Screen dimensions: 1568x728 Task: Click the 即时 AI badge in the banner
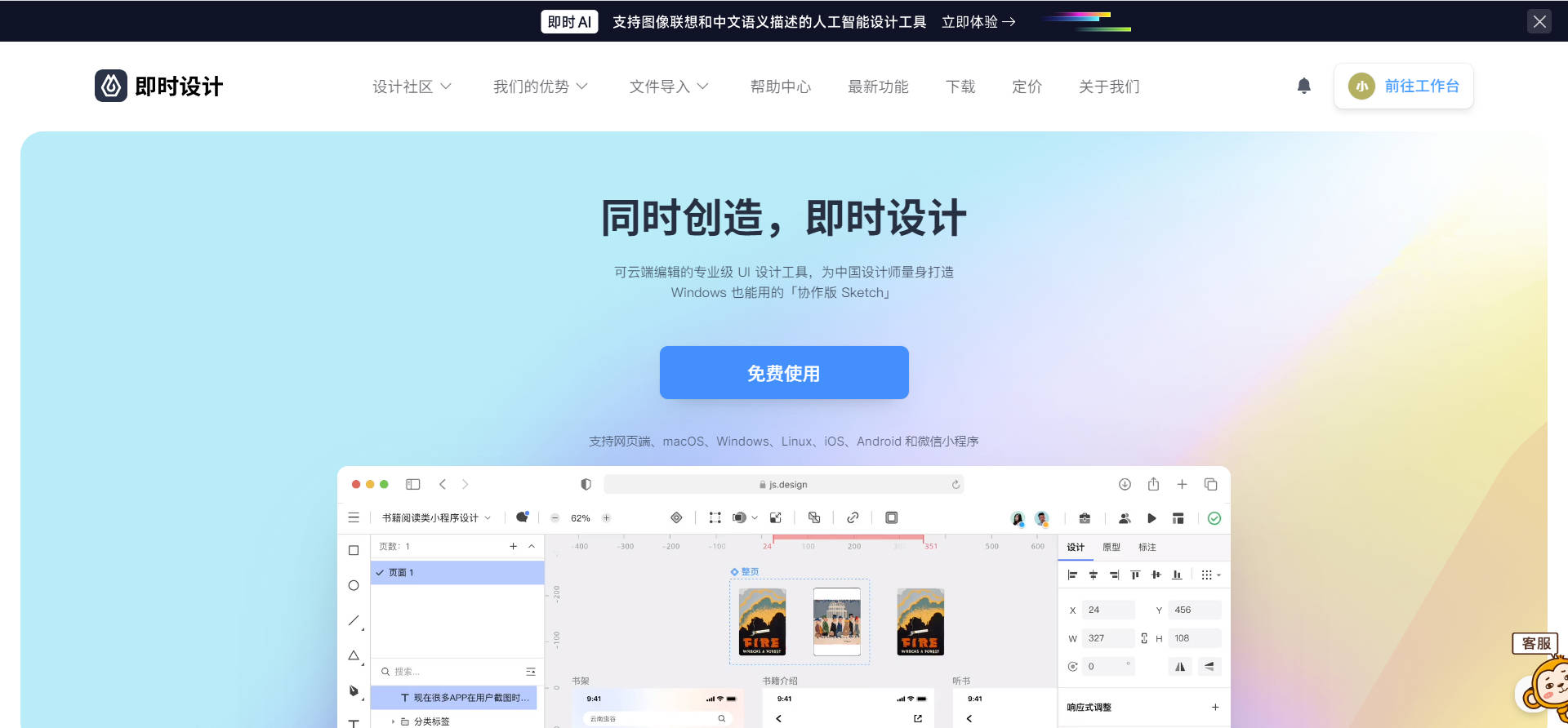coord(569,21)
